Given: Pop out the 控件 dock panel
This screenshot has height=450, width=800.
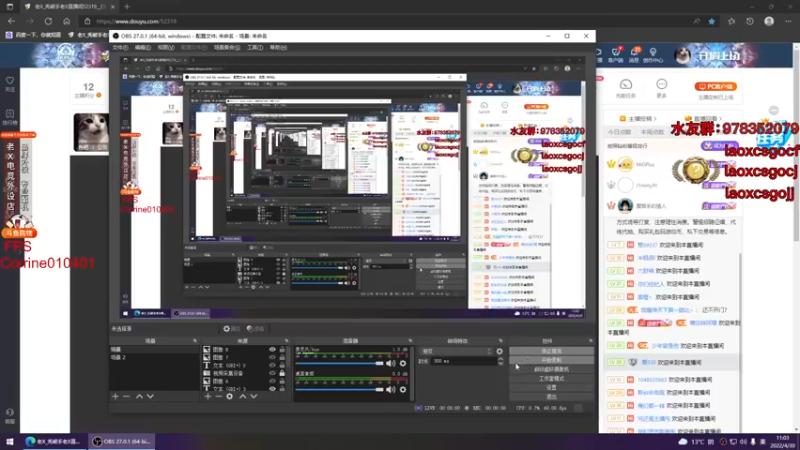Looking at the screenshot, I should pyautogui.click(x=591, y=341).
